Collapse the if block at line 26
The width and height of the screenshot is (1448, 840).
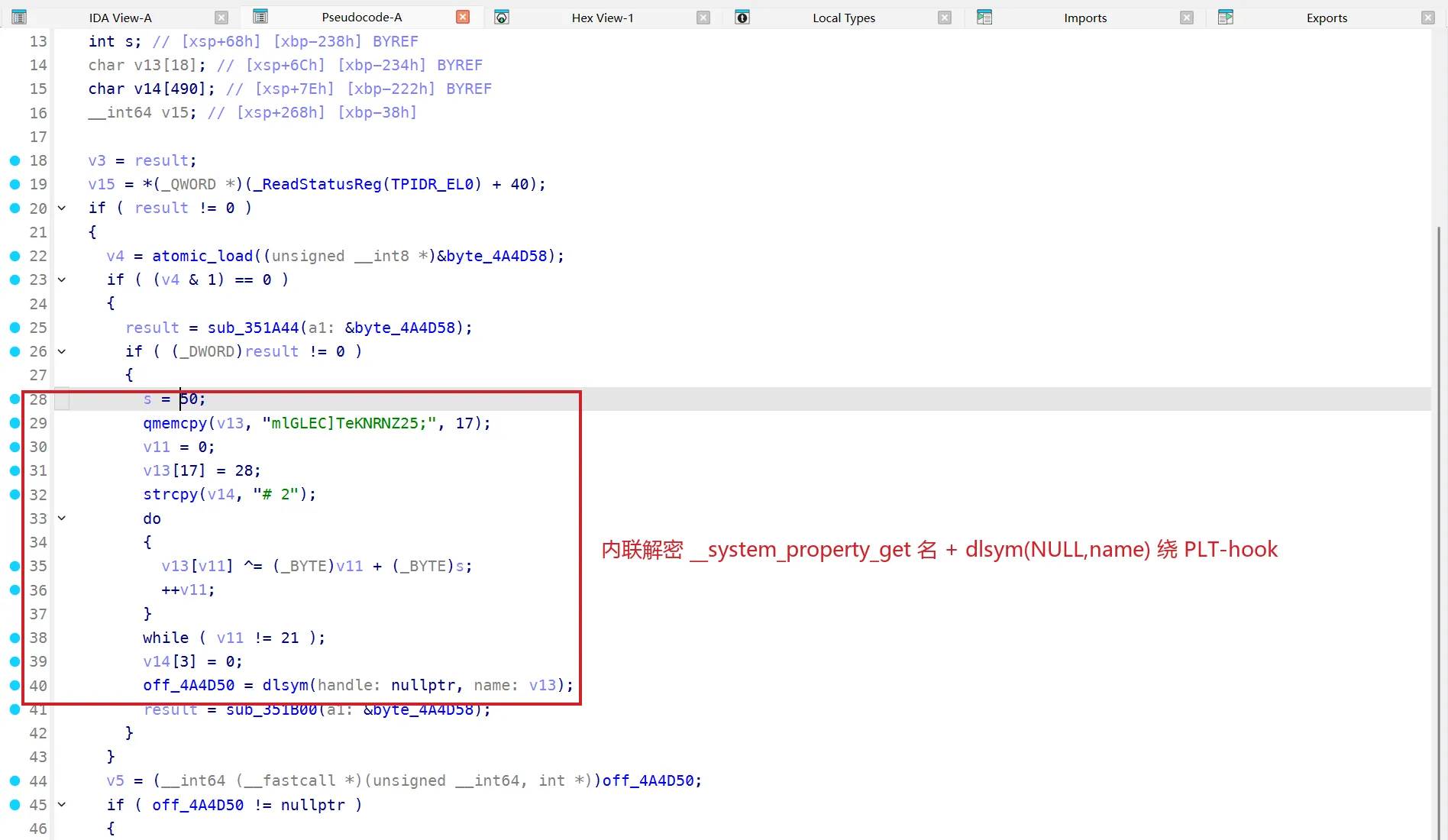(62, 351)
